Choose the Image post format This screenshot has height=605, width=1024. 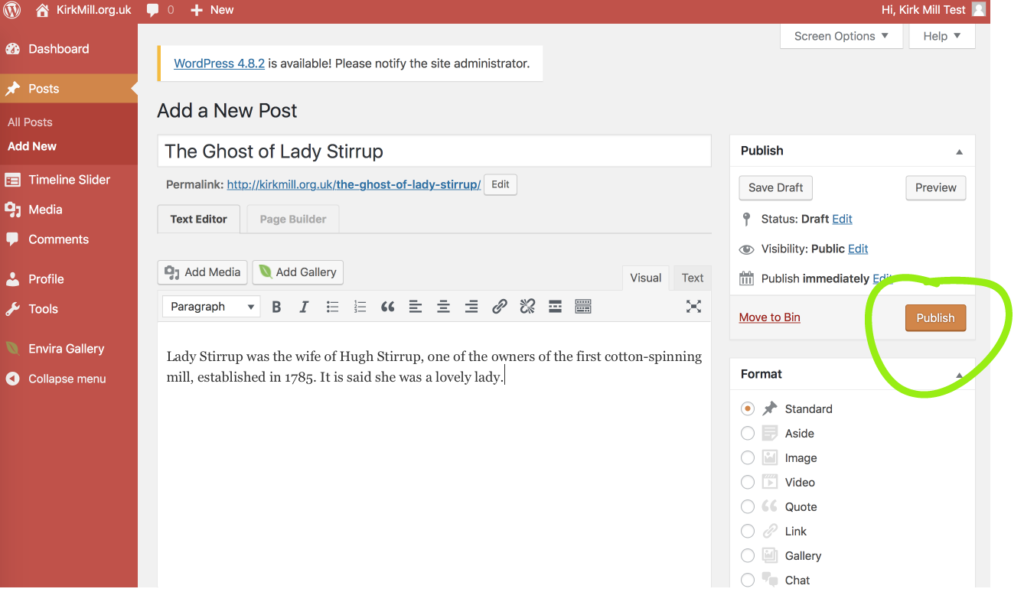click(x=748, y=458)
